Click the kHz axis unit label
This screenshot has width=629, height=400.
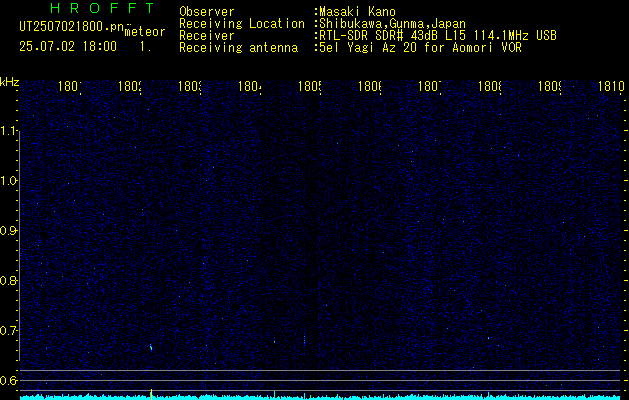9,82
